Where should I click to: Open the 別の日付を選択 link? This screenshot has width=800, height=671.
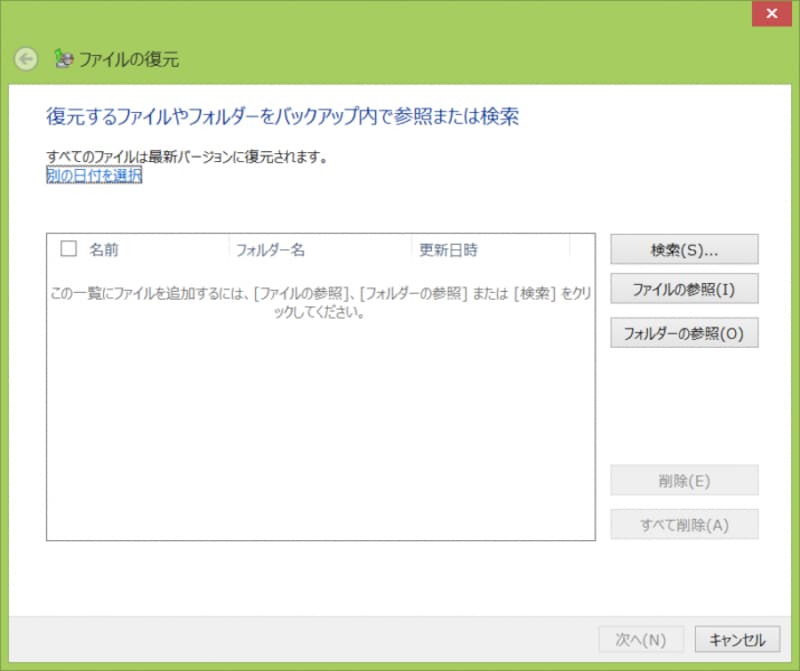pos(94,175)
